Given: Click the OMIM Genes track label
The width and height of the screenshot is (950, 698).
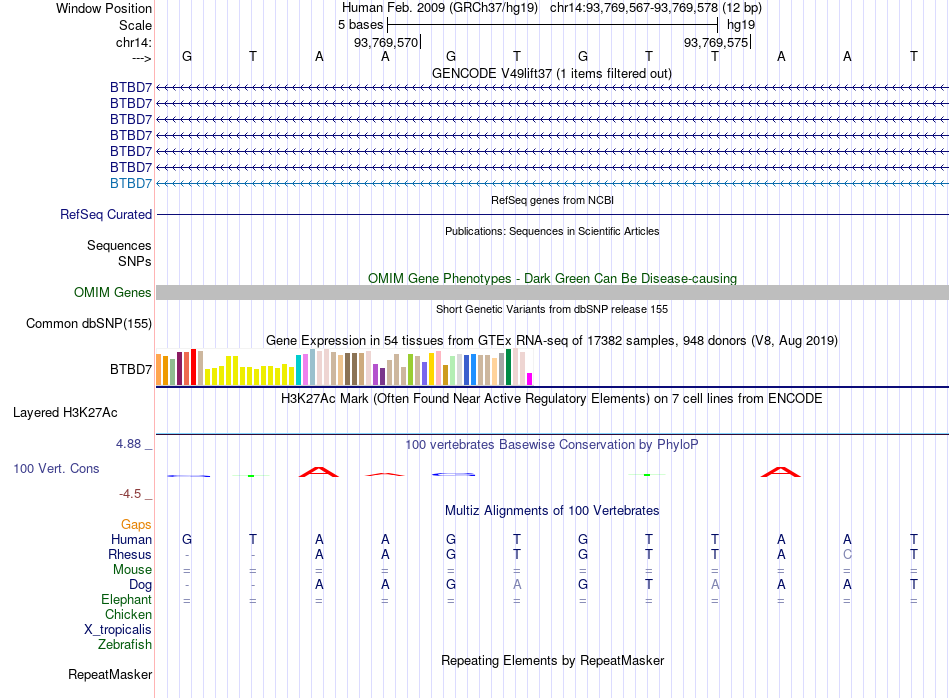Looking at the screenshot, I should (x=113, y=293).
